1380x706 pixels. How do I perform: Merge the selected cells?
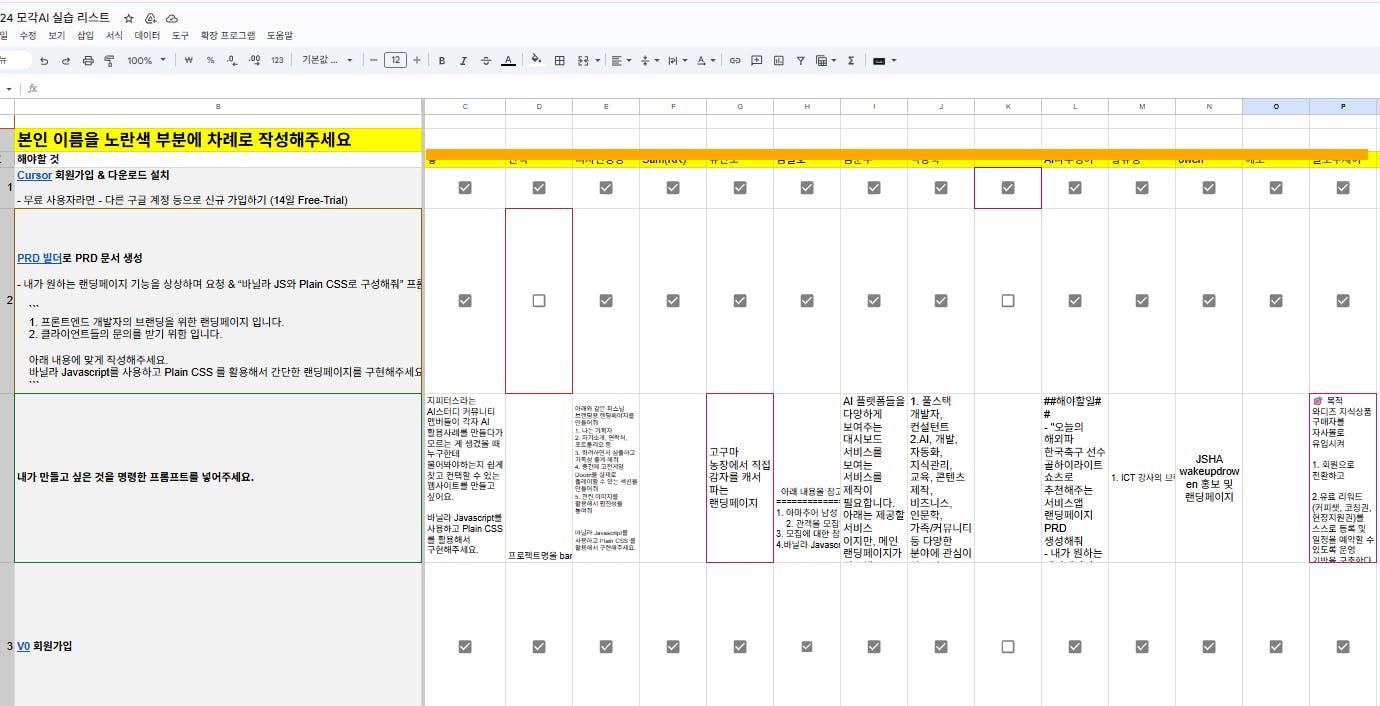pos(583,61)
